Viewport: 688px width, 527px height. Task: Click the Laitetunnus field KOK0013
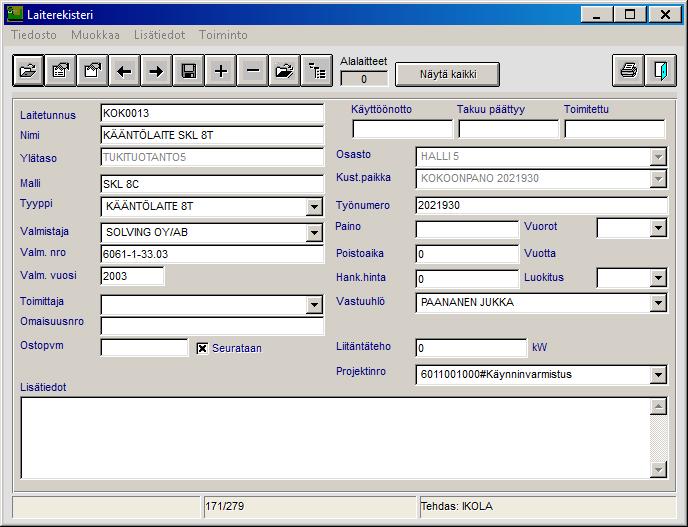(x=212, y=113)
